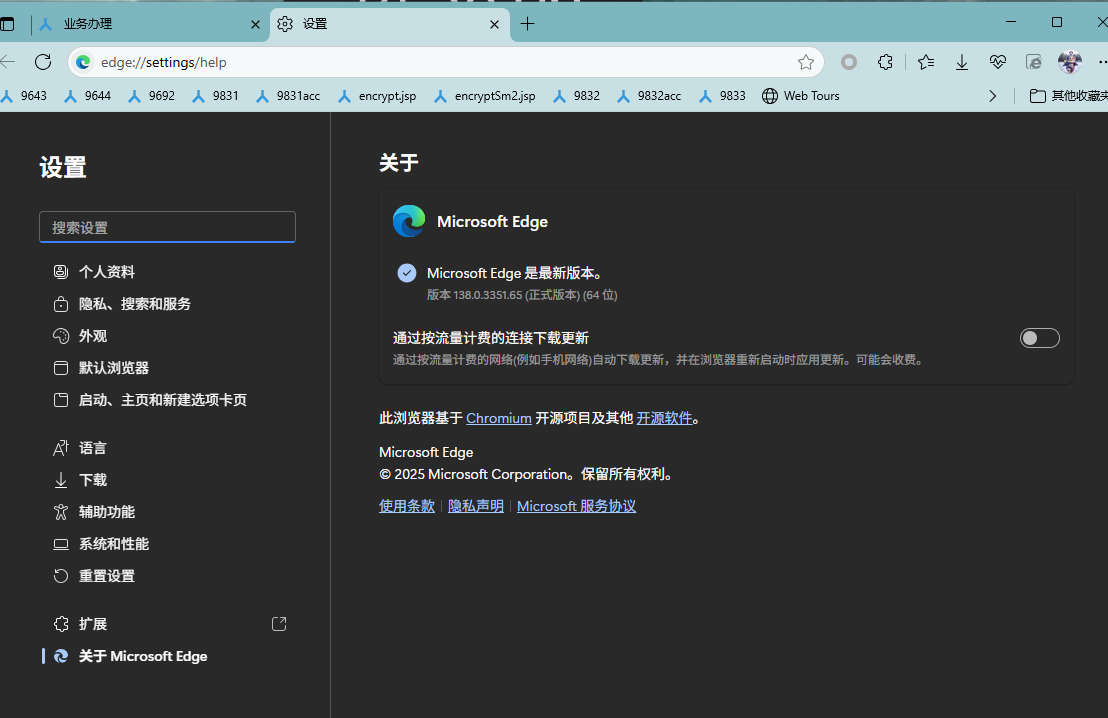Viewport: 1108px width, 718px height.
Task: Open vertical tabs menu icon
Action: pos(8,24)
